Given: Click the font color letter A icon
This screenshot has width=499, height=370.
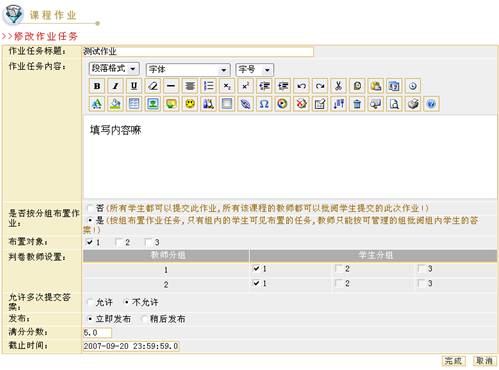Looking at the screenshot, I should pyautogui.click(x=97, y=104).
